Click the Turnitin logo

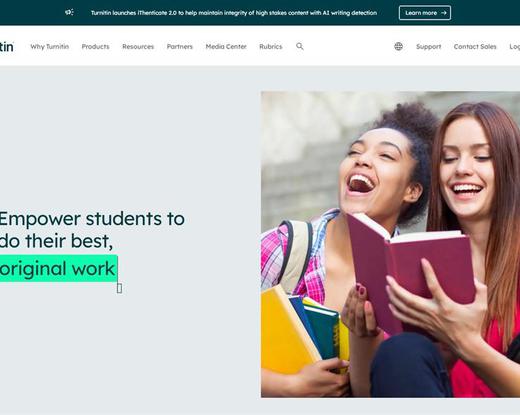coord(7,47)
